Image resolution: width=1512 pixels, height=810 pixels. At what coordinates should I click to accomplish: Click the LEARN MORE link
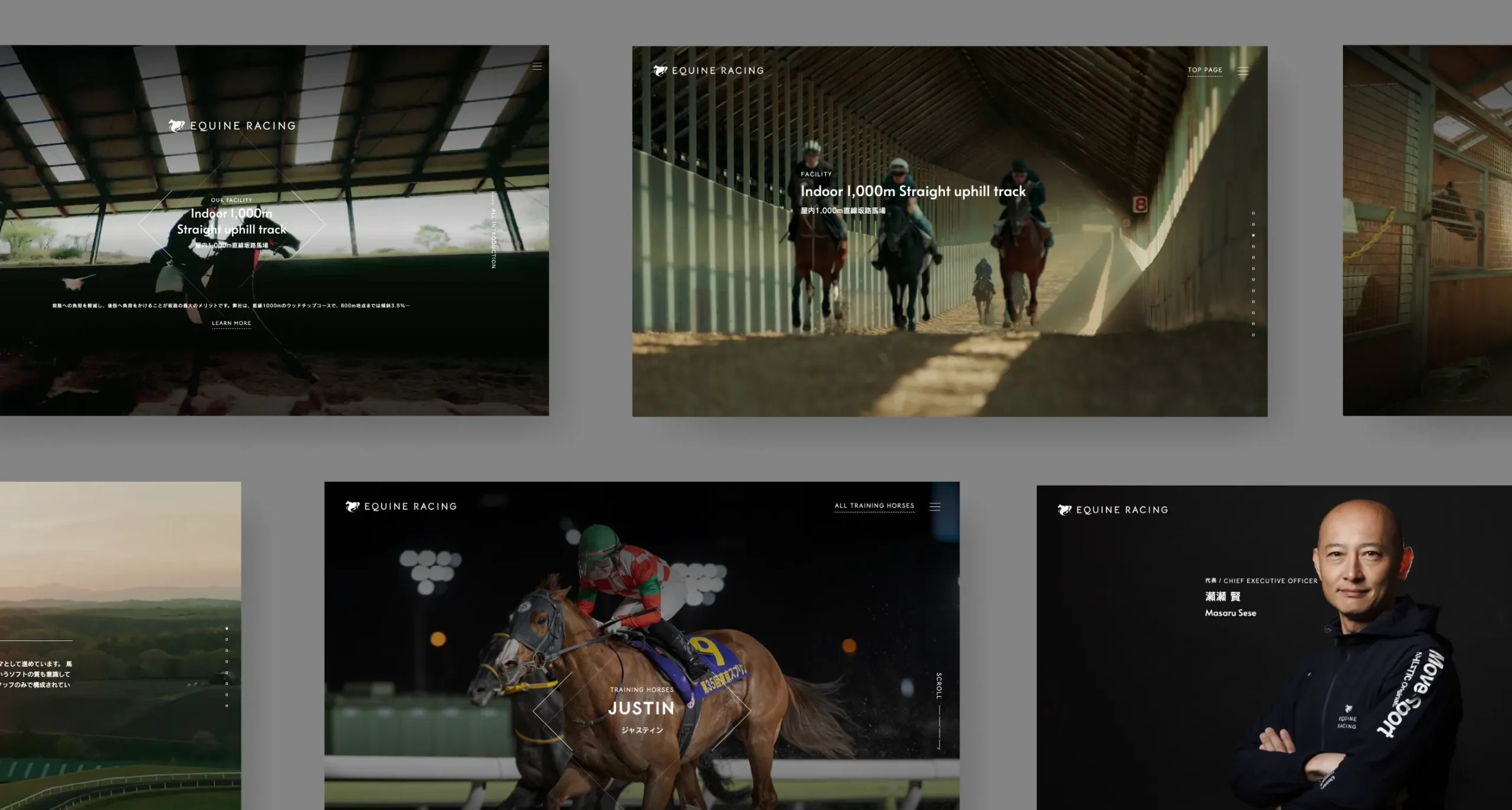pos(232,323)
